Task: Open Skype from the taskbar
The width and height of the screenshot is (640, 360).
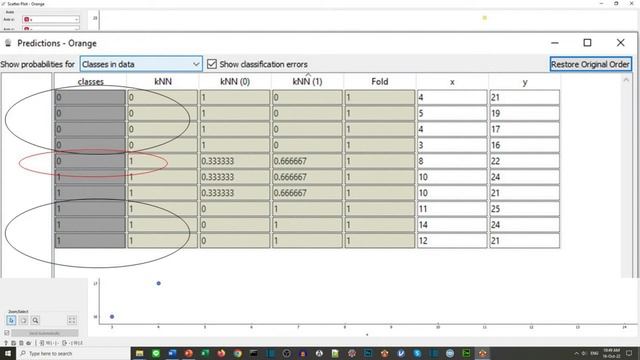Action: coord(417,353)
